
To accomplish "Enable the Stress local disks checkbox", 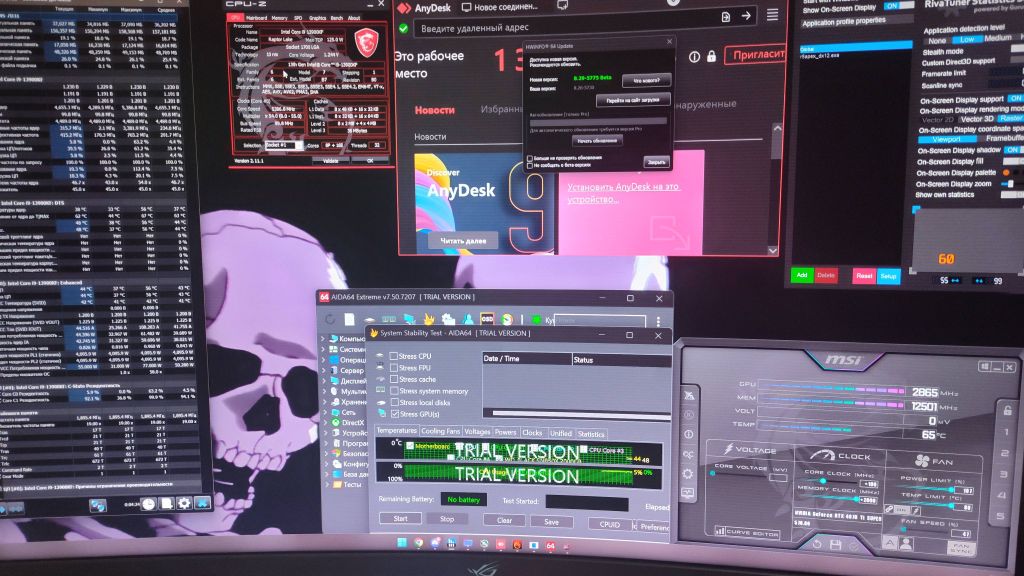I will 394,402.
